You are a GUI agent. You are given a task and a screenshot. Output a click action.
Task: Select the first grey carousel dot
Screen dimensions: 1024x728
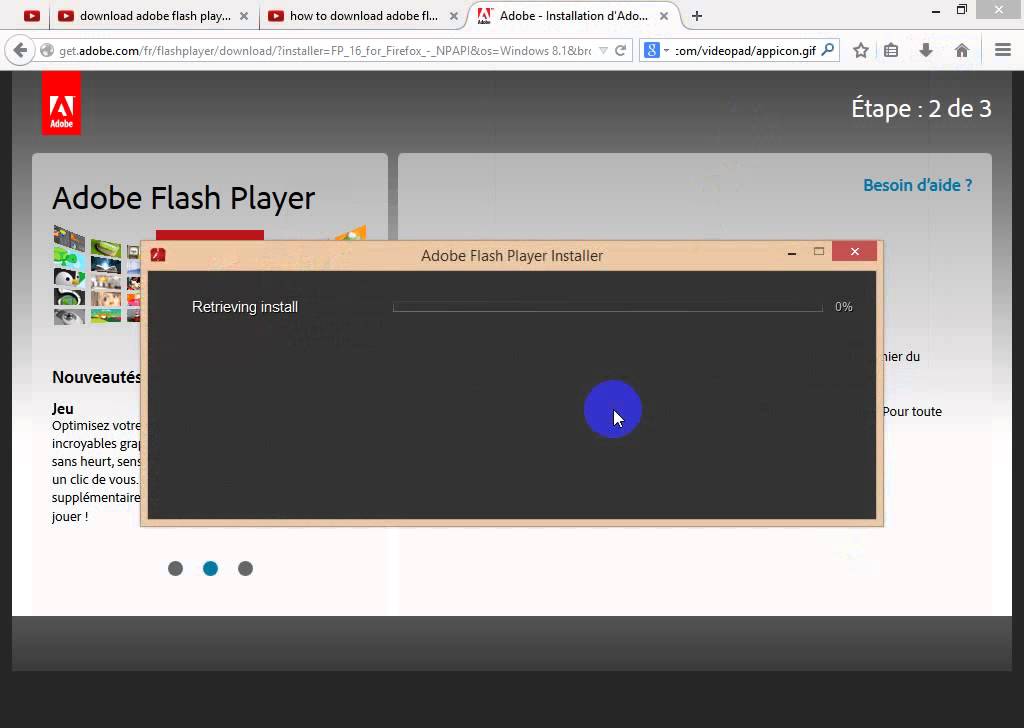pos(175,569)
